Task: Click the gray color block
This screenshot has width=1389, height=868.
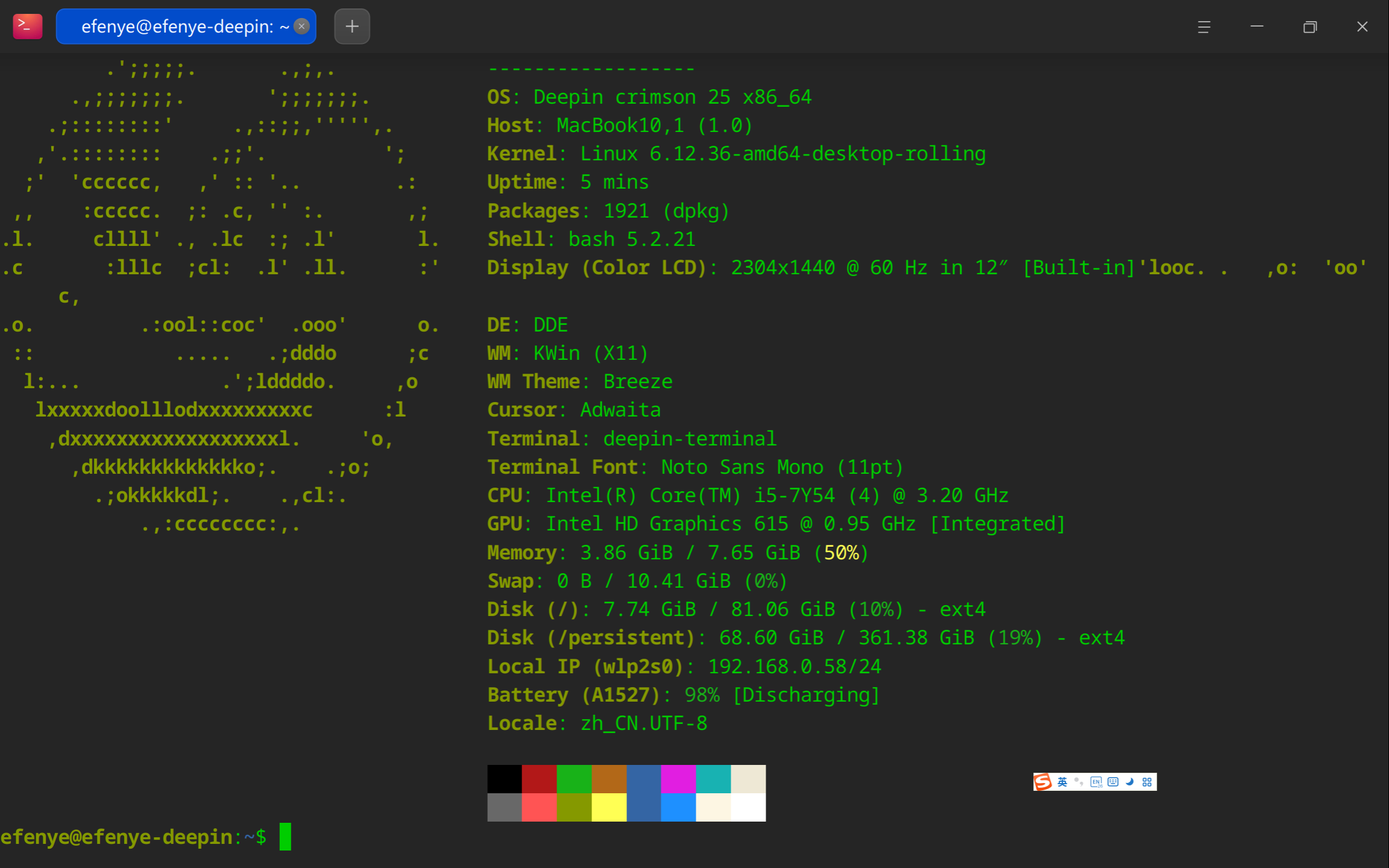Action: (x=505, y=807)
